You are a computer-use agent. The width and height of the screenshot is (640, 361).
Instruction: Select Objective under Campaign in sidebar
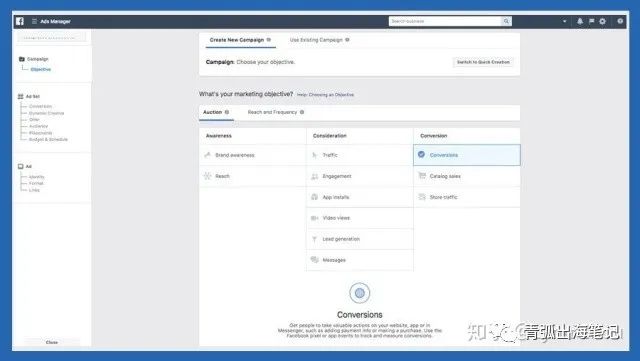tap(41, 69)
